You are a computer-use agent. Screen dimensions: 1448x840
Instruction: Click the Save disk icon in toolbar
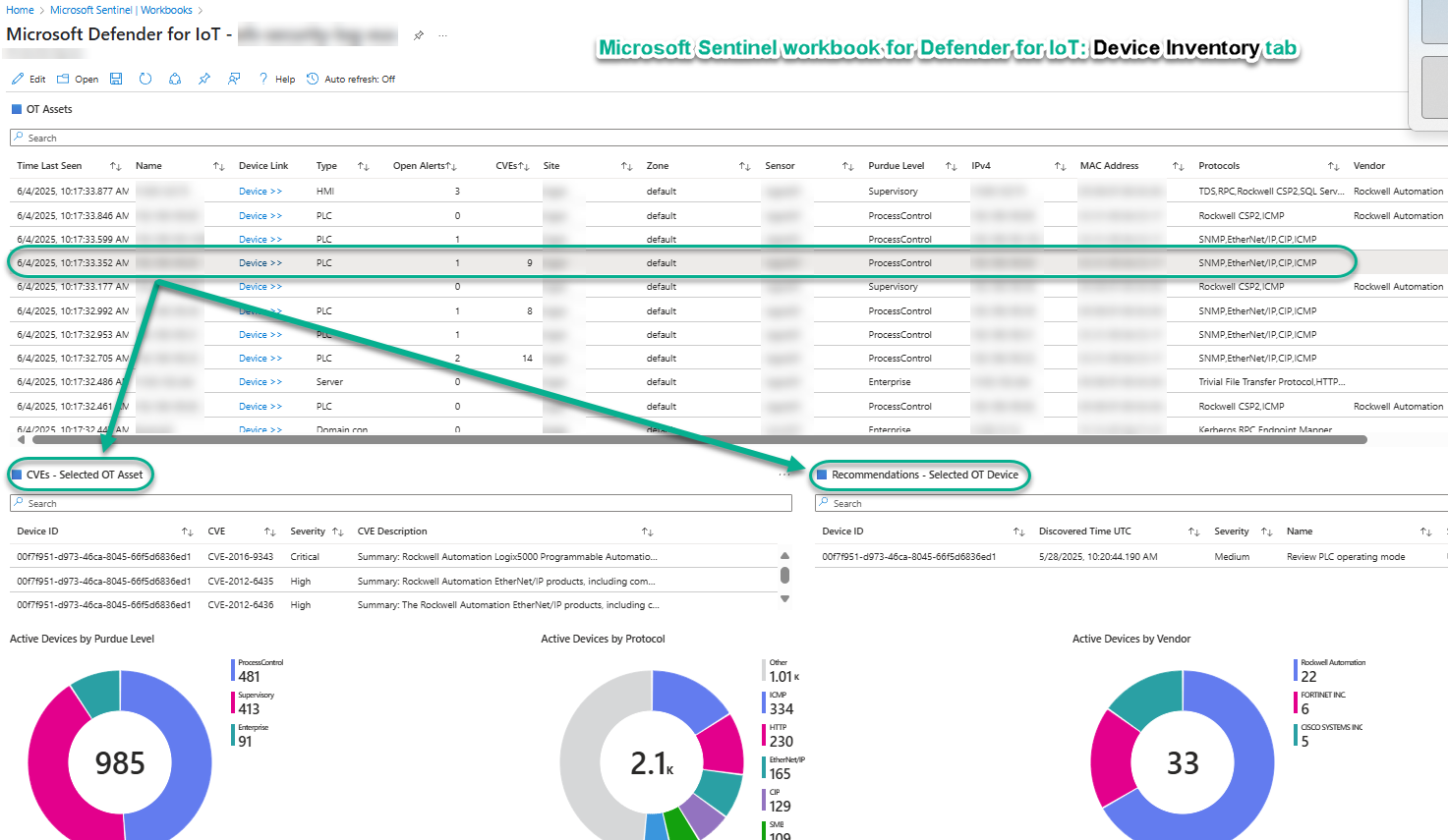116,79
